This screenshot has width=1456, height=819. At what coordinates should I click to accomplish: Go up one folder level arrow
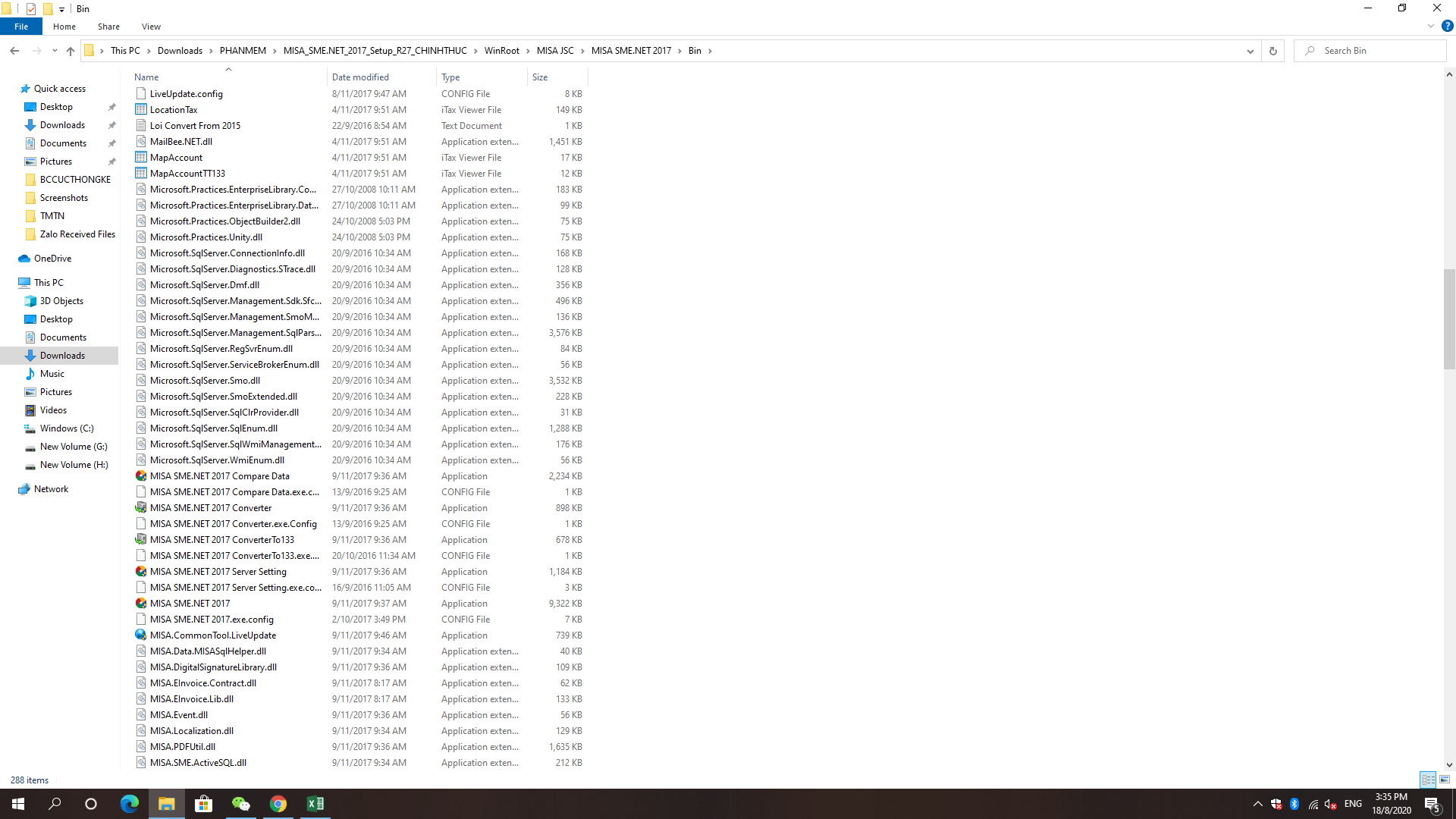pyautogui.click(x=71, y=51)
